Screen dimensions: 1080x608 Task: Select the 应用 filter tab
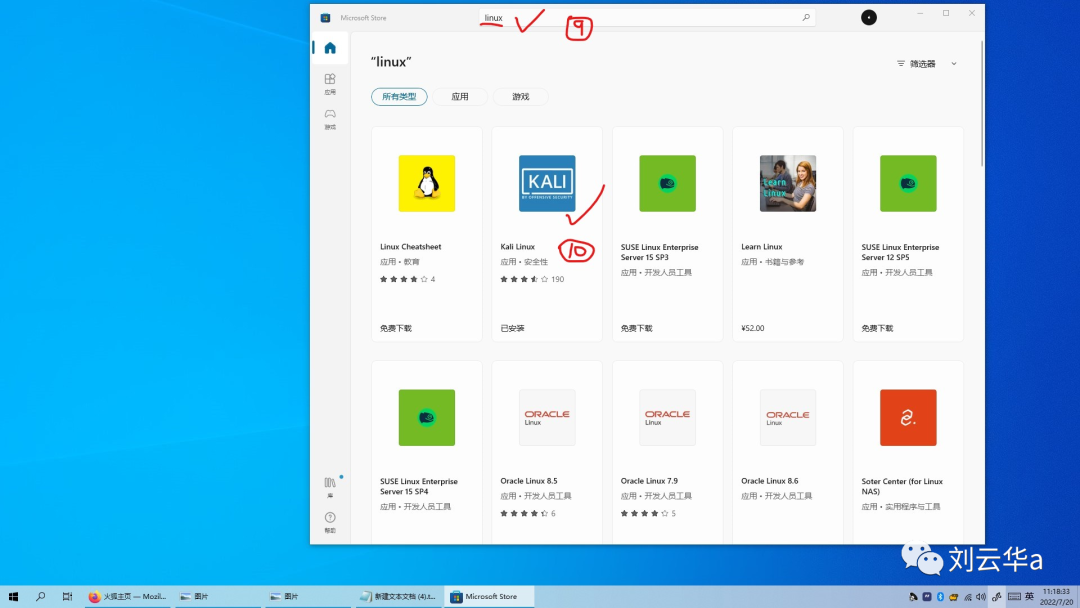460,96
